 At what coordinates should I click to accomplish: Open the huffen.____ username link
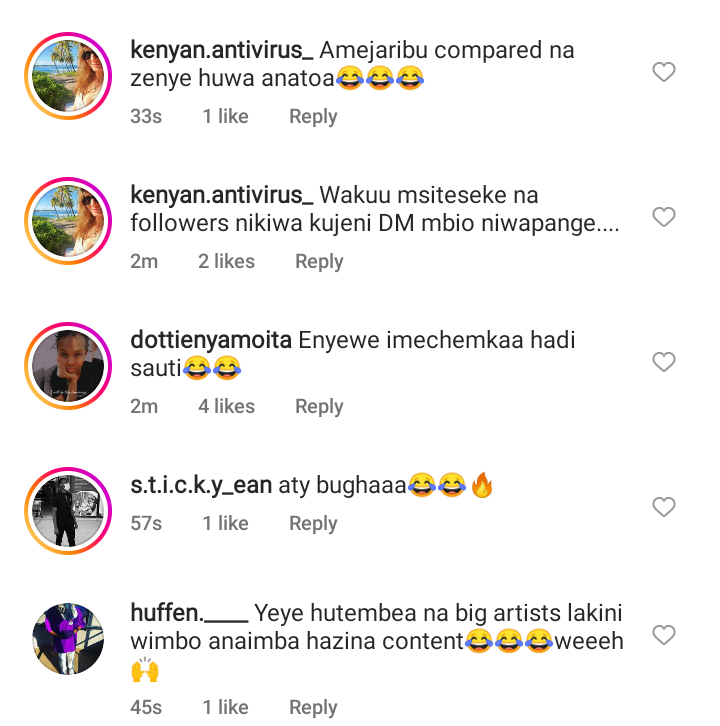click(189, 612)
